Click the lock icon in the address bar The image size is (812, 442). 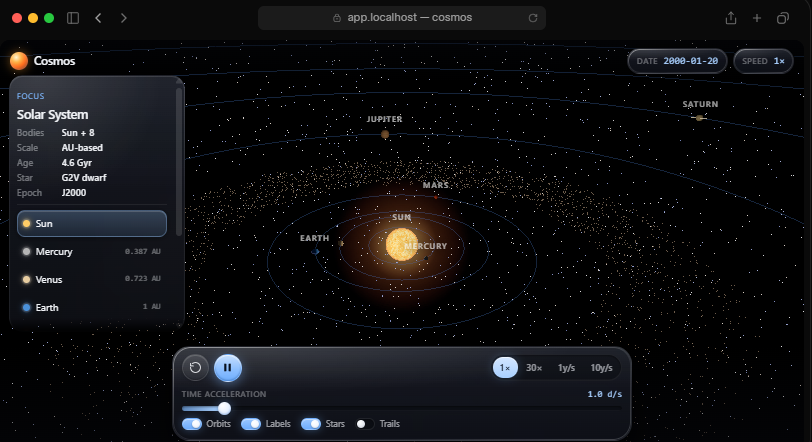[337, 18]
